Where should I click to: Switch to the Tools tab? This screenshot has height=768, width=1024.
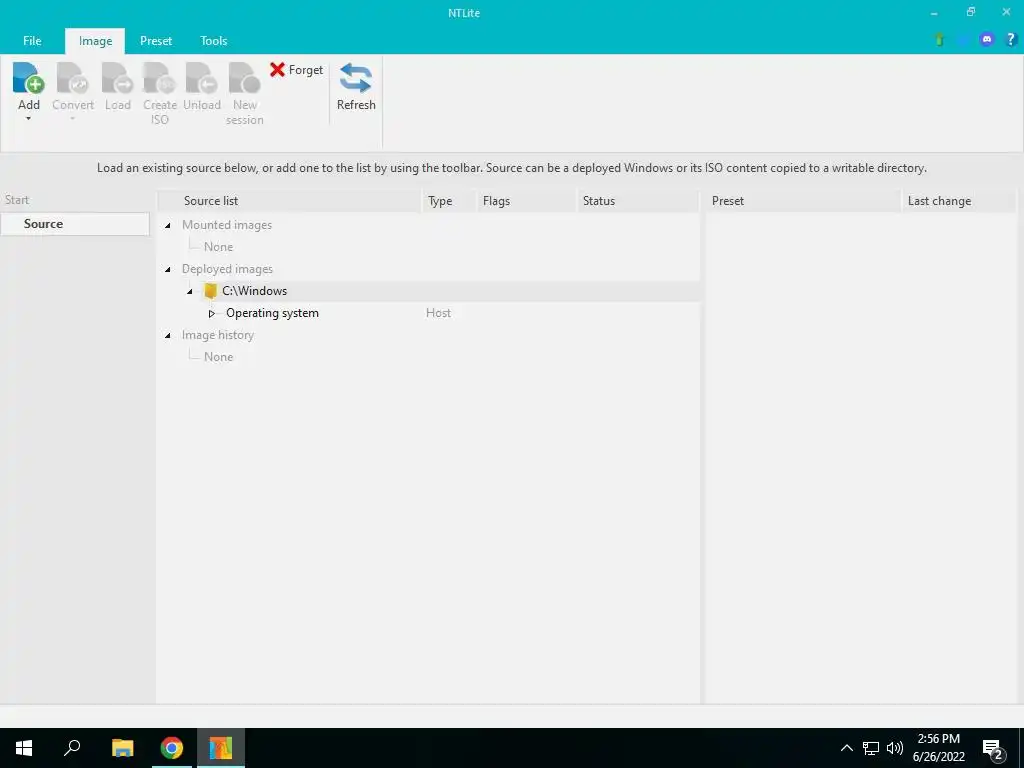(x=214, y=40)
